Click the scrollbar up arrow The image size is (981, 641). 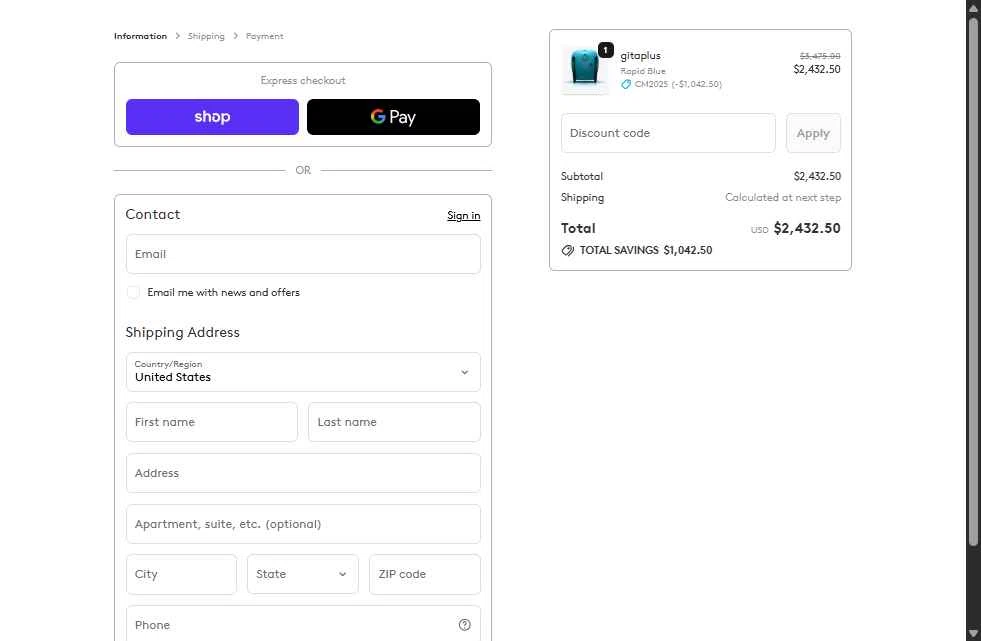click(973, 7)
